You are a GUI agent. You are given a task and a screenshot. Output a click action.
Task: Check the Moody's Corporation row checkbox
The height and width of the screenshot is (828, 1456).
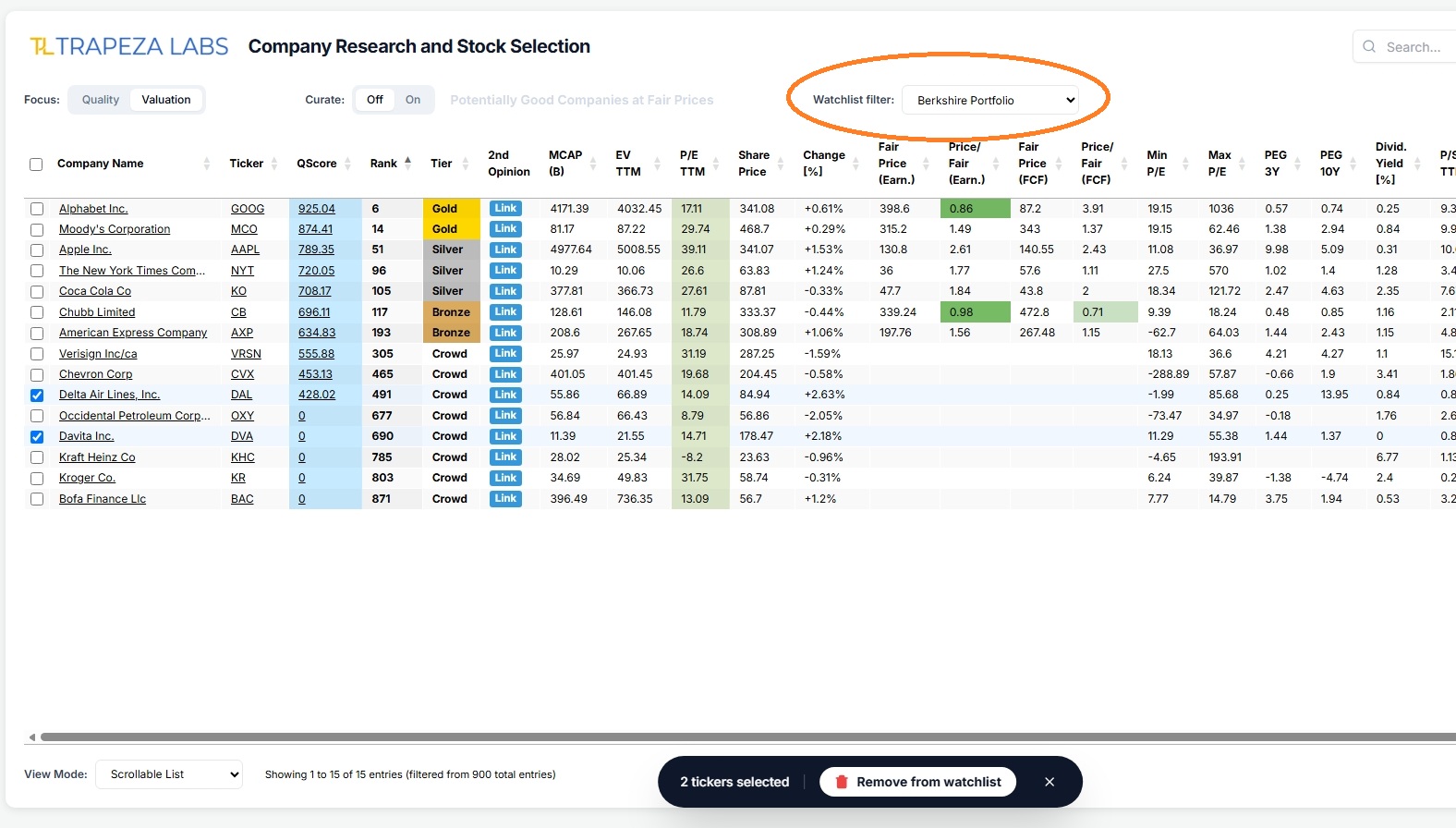(x=37, y=229)
